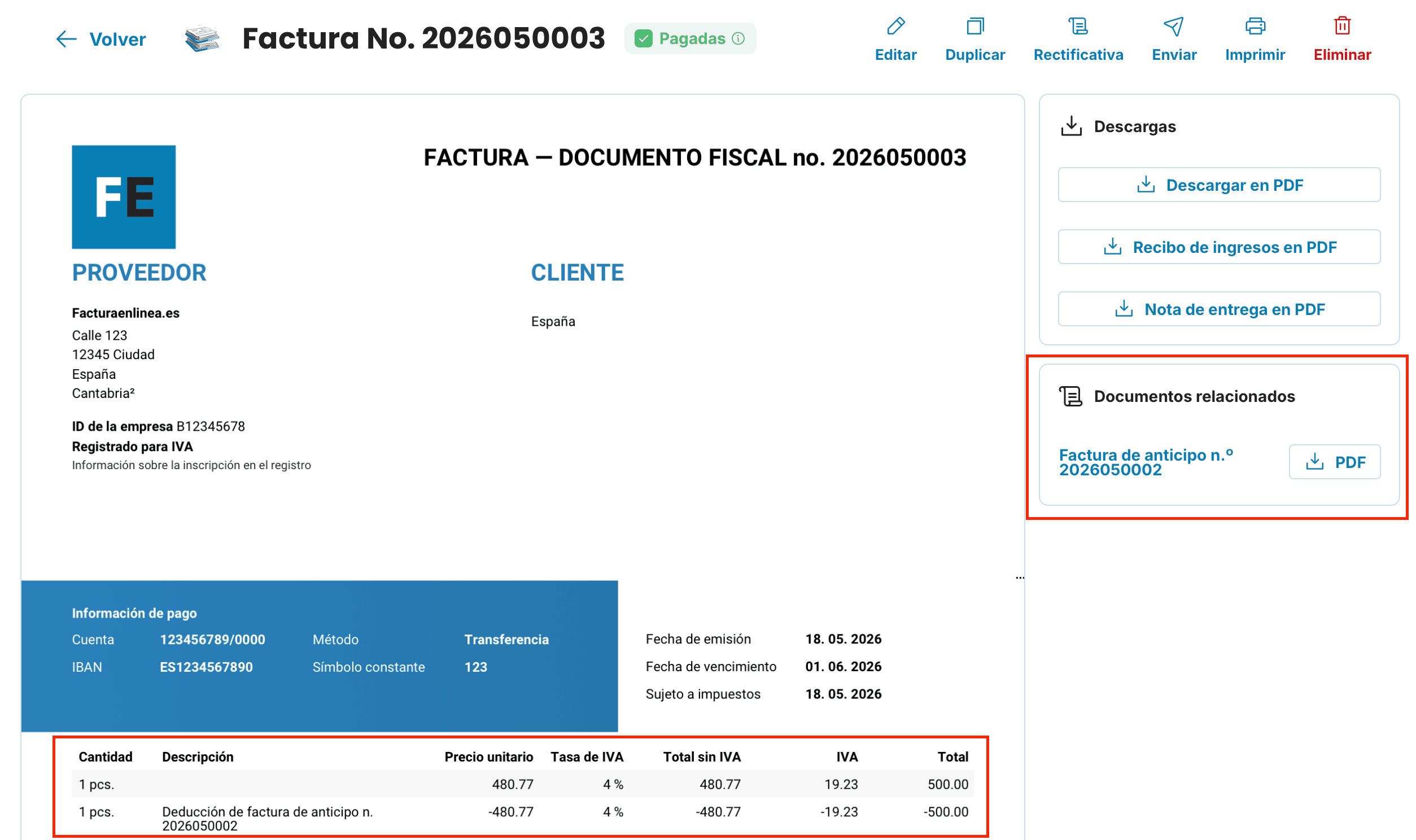This screenshot has width=1416, height=840.
Task: Click the Factura No. 2026050003 page title
Action: click(x=423, y=38)
